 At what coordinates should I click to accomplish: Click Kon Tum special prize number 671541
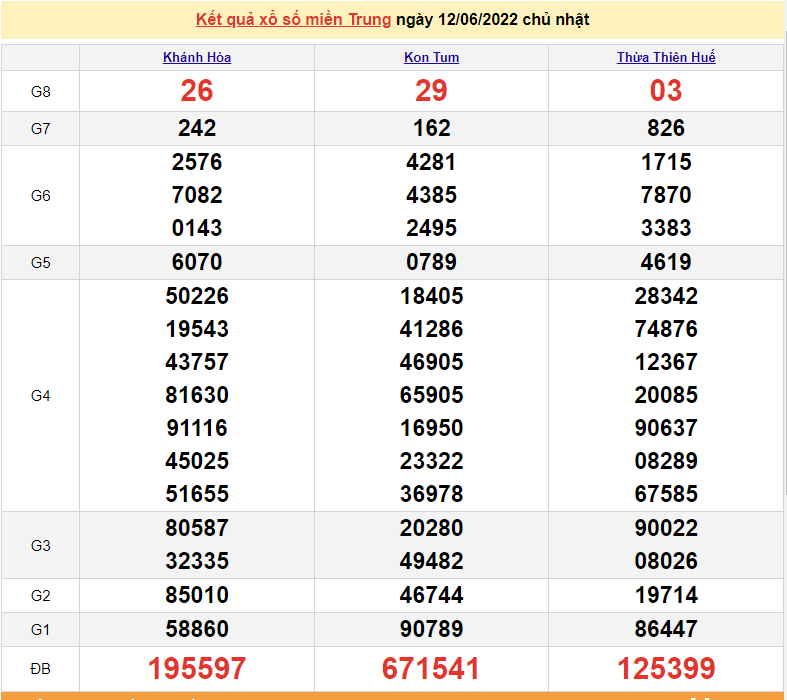[x=431, y=669]
